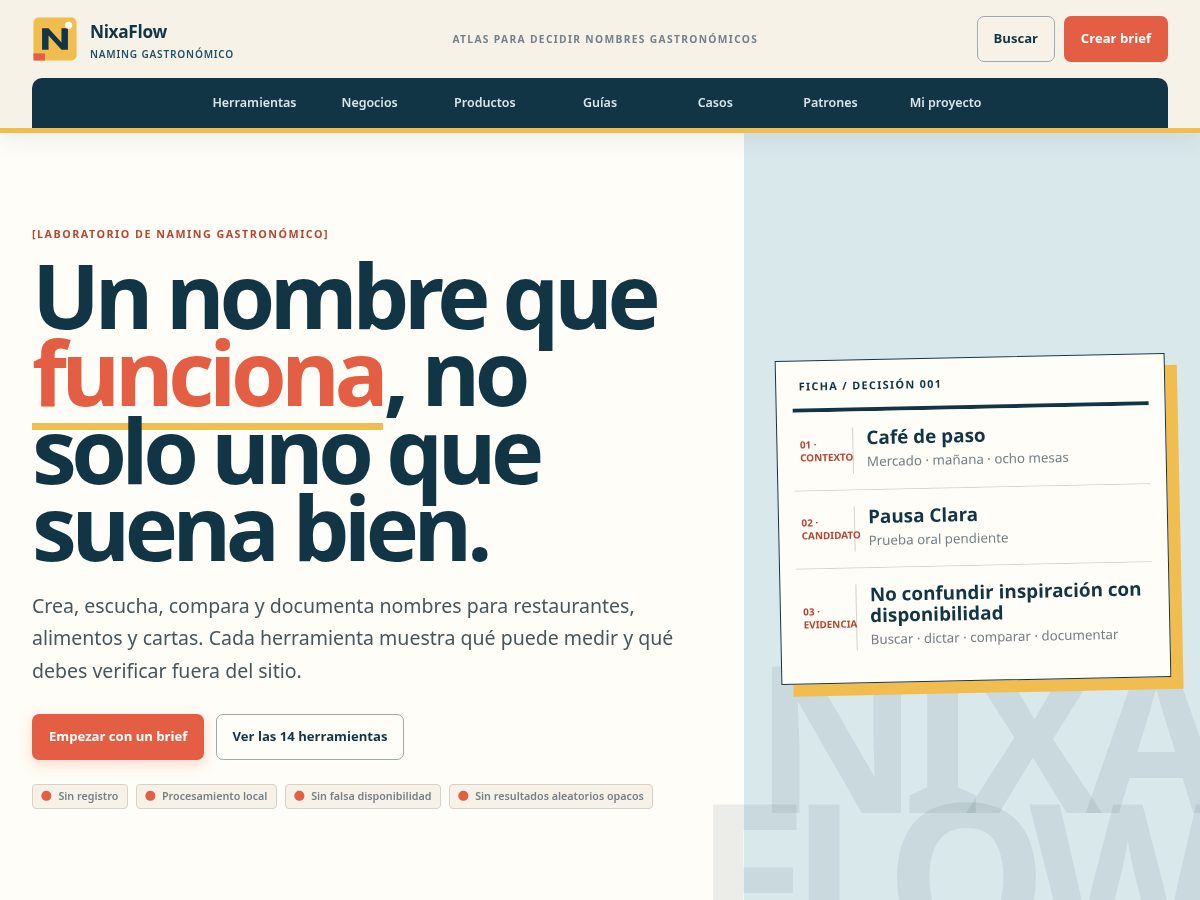Click Prueba oral pendiente text

click(938, 539)
